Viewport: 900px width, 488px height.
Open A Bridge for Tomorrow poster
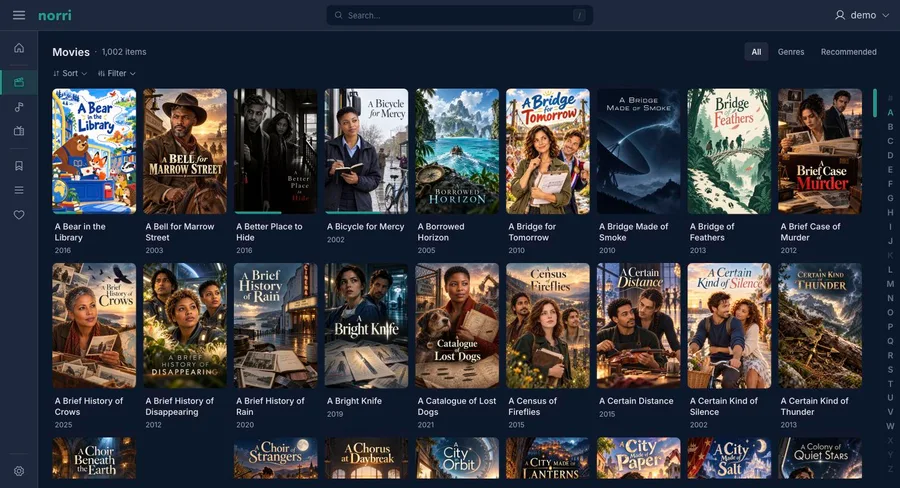[x=548, y=151]
